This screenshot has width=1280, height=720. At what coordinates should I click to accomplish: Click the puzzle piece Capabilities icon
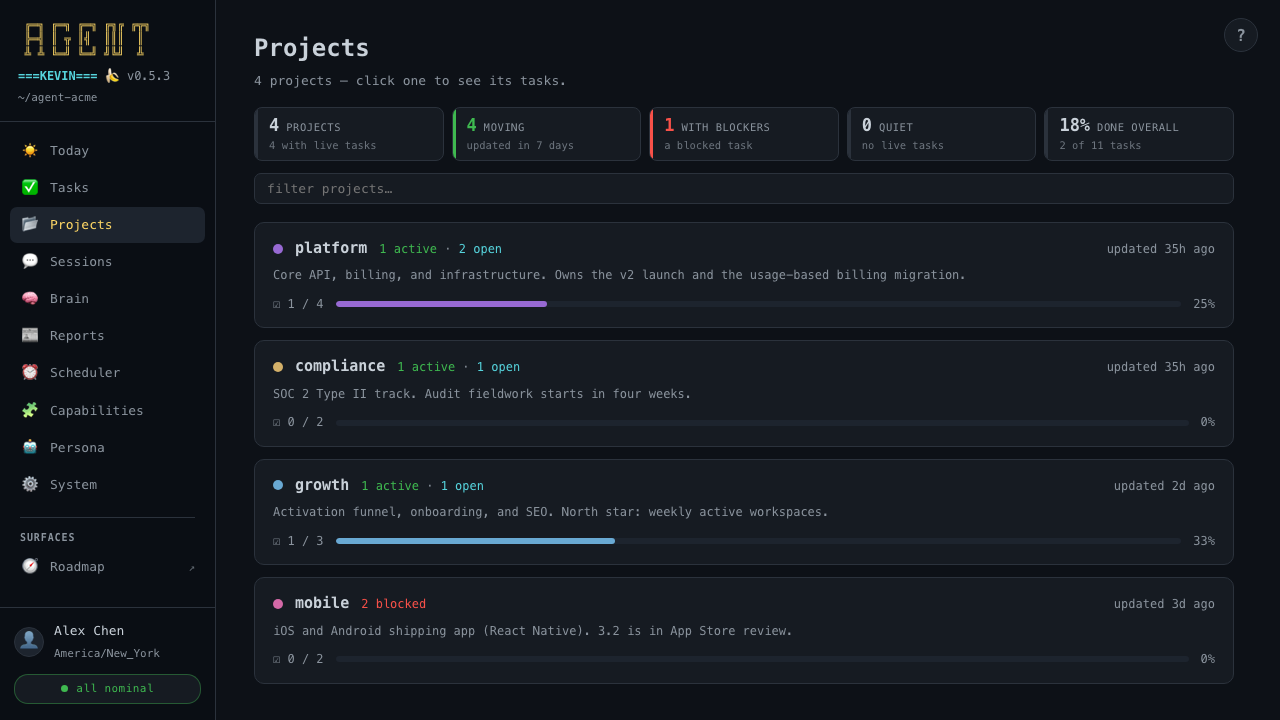pyautogui.click(x=30, y=410)
